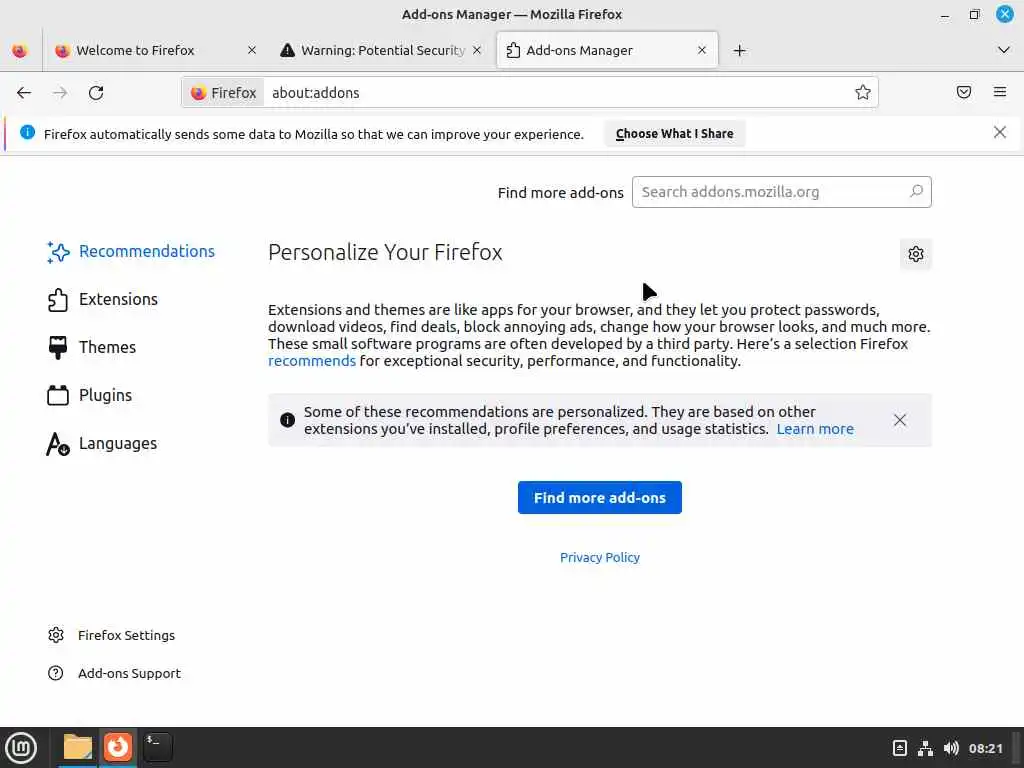Dismiss the data sharing notification bar

999,133
